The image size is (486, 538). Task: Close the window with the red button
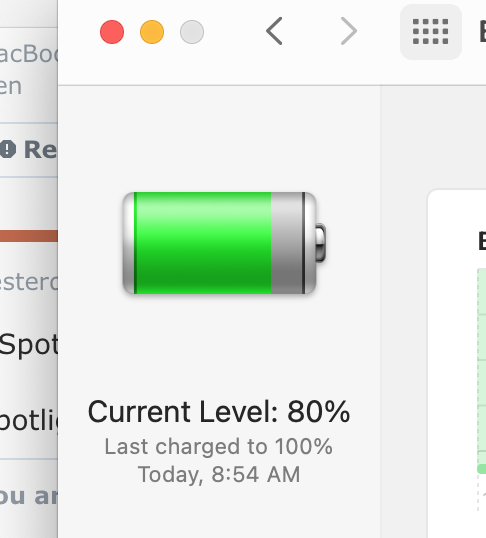[x=112, y=32]
